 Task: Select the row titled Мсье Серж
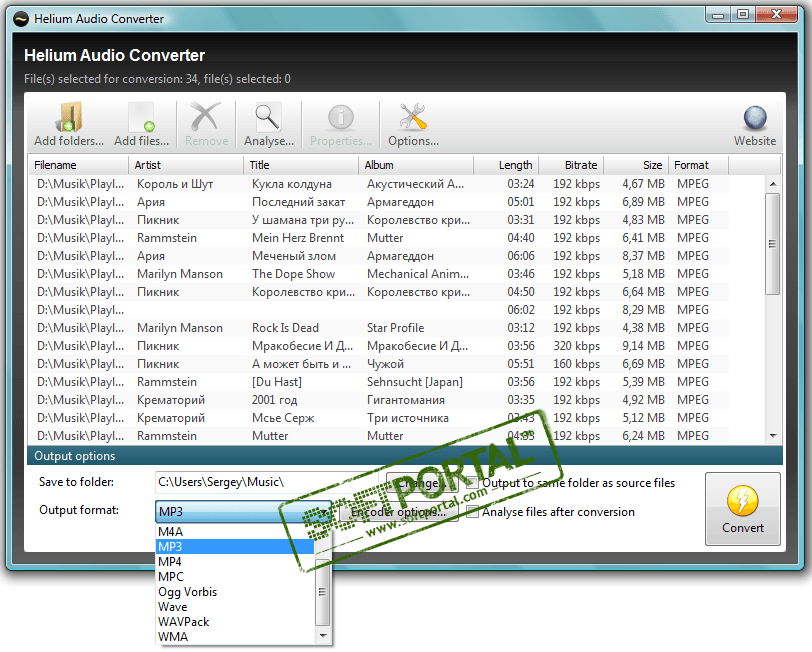(378, 418)
